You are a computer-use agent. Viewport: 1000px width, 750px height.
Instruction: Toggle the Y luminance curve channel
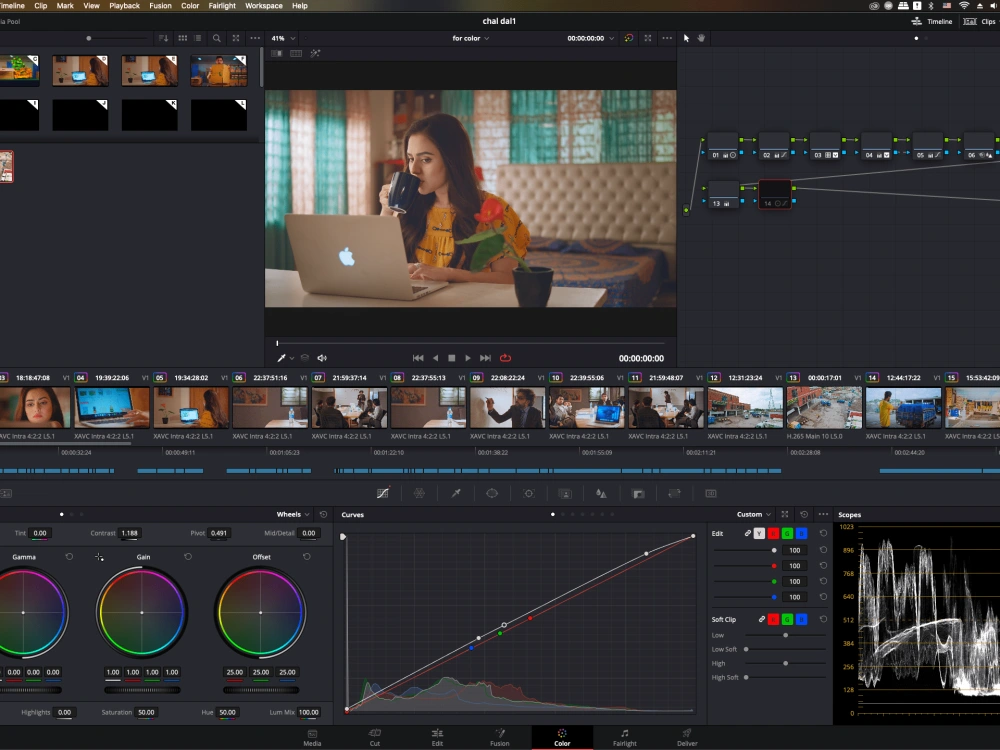tap(759, 533)
